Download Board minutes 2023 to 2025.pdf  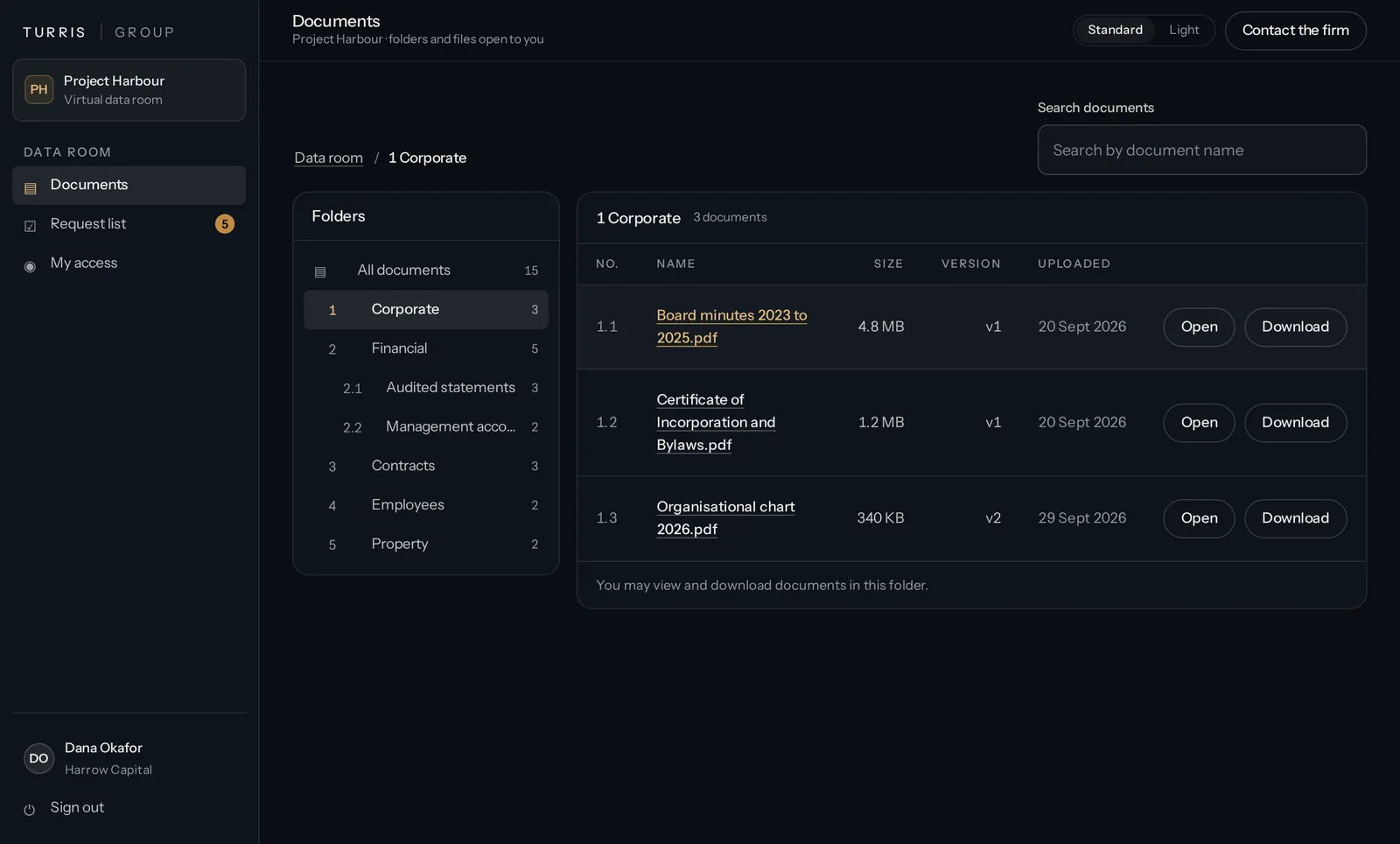(1295, 327)
